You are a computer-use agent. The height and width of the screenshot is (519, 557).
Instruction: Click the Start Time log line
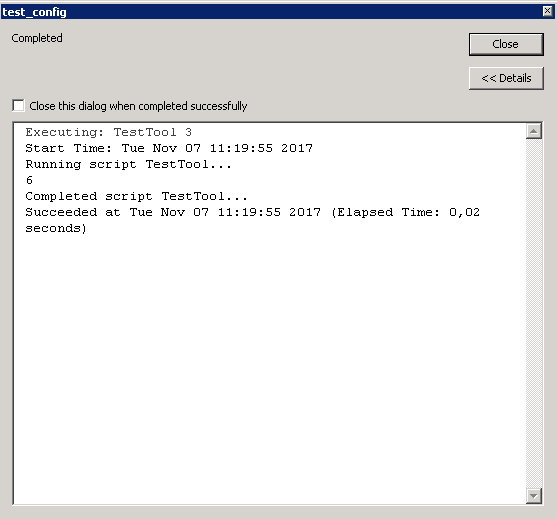click(169, 148)
